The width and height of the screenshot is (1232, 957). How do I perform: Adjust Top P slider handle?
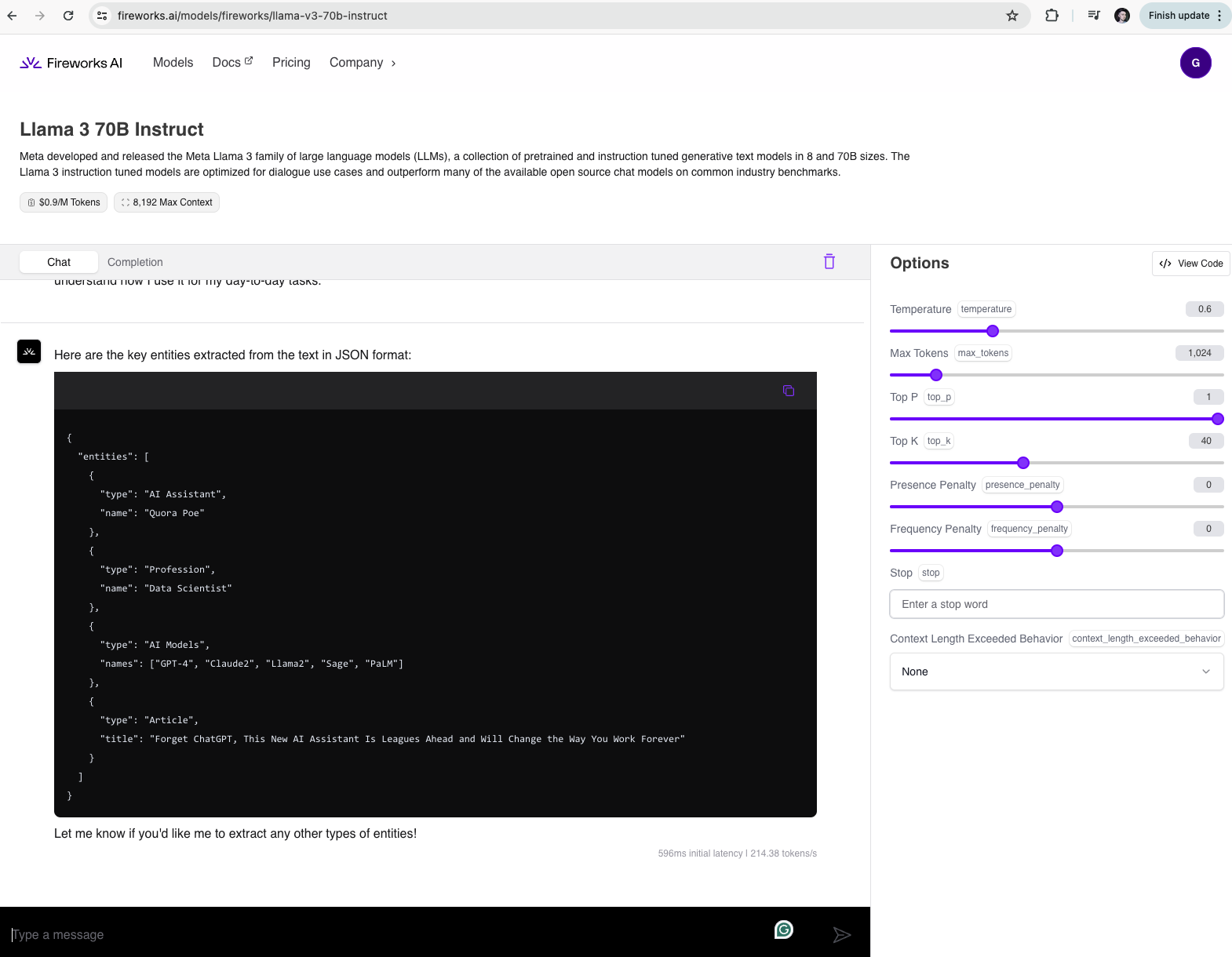click(x=1218, y=419)
